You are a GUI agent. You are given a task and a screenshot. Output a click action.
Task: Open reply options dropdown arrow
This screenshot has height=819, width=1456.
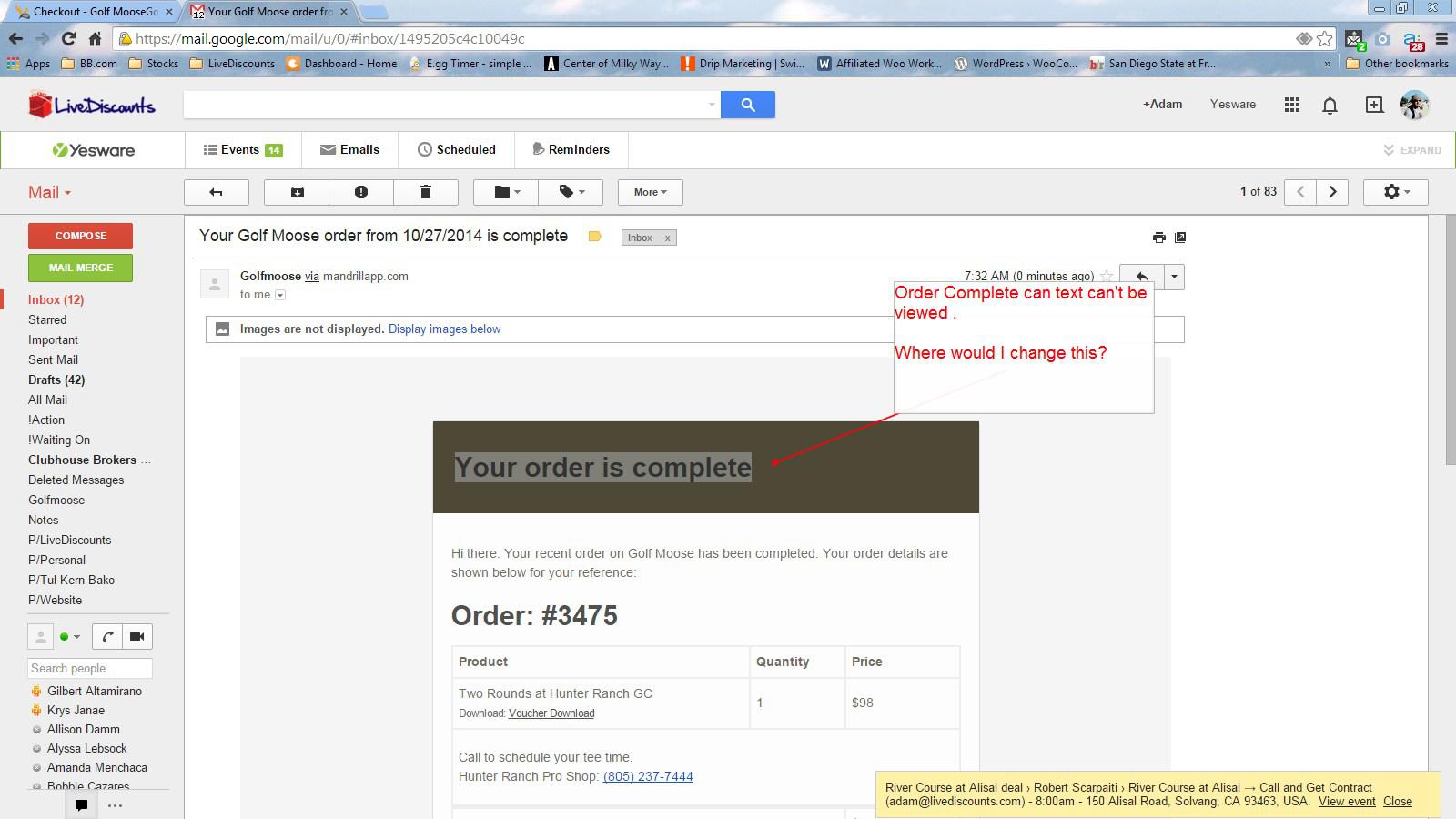point(1174,277)
